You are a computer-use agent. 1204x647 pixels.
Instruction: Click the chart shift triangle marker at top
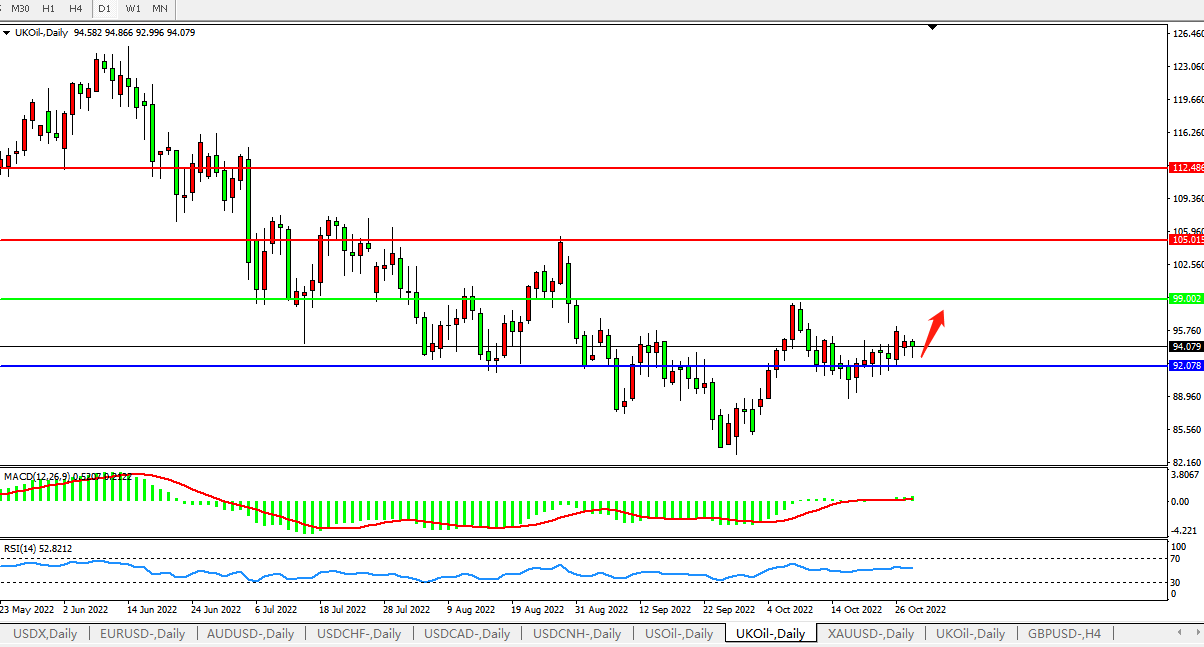[932, 28]
